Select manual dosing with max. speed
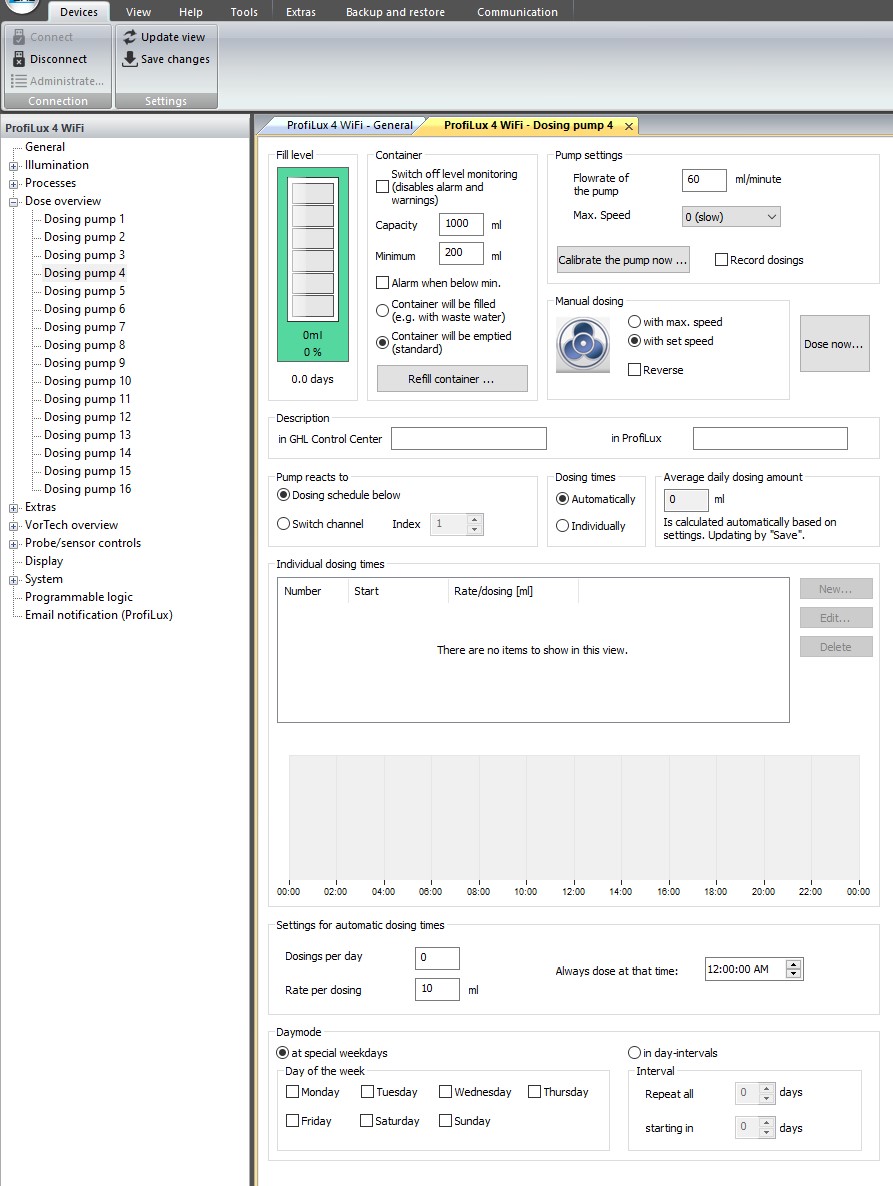893x1186 pixels. point(634,321)
